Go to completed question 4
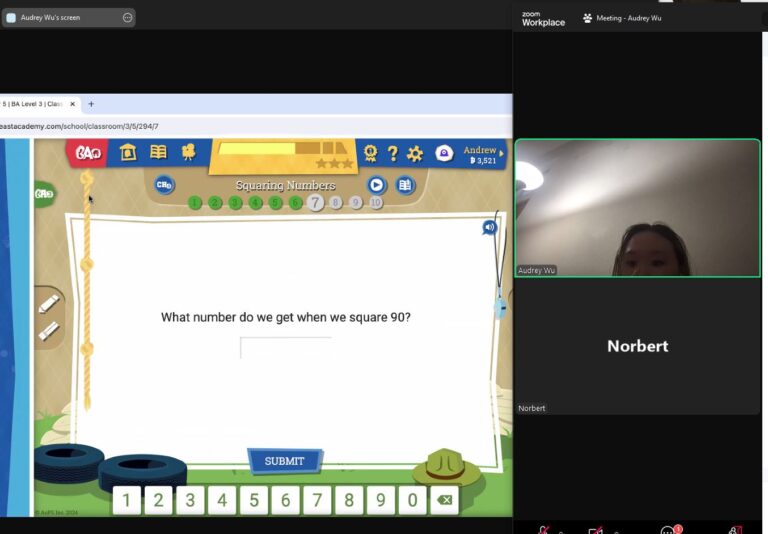 pos(255,202)
